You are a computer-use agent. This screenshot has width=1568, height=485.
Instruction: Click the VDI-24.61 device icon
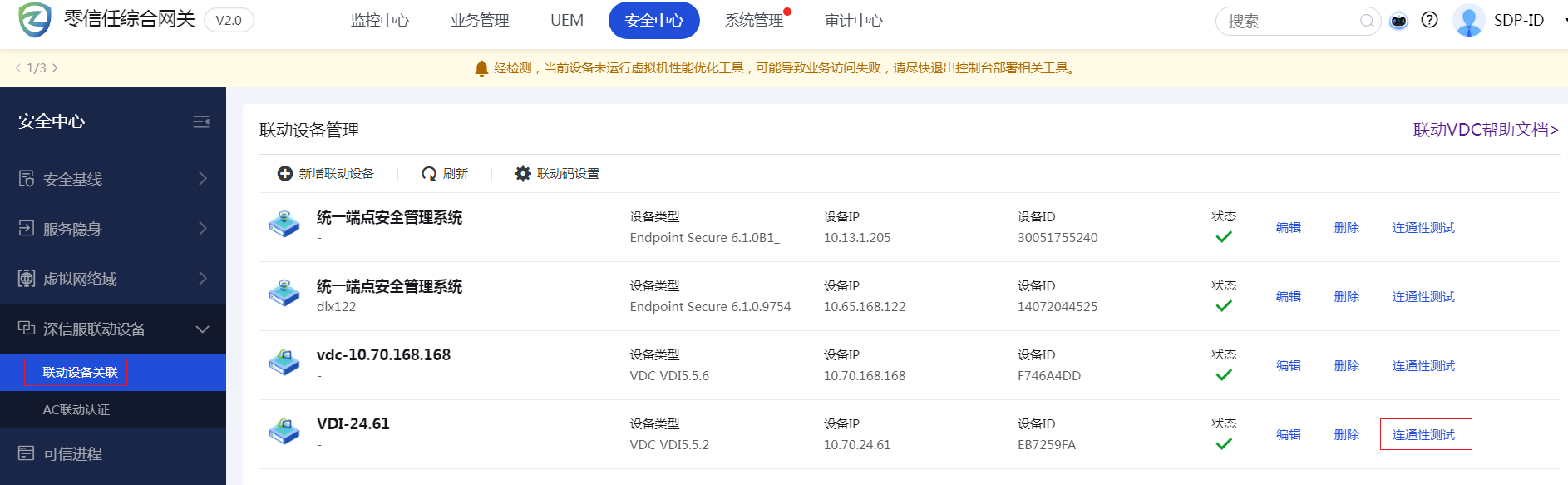tap(284, 431)
